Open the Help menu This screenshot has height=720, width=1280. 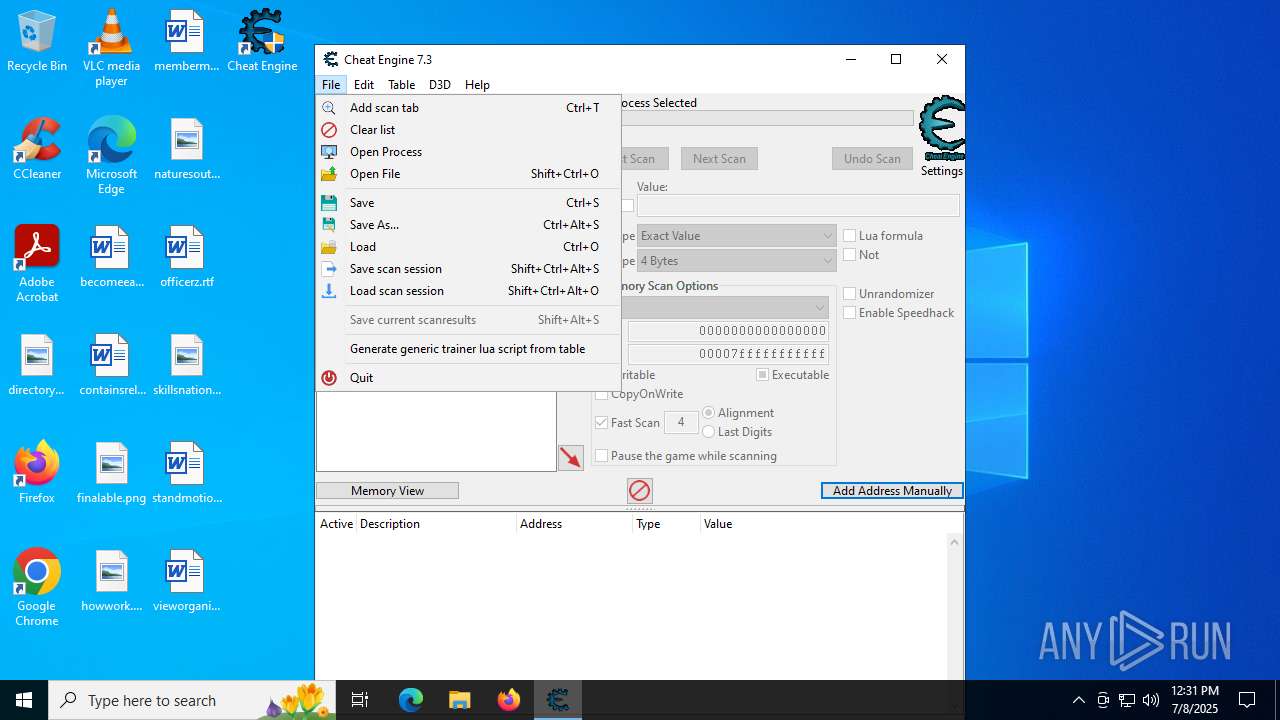[477, 85]
